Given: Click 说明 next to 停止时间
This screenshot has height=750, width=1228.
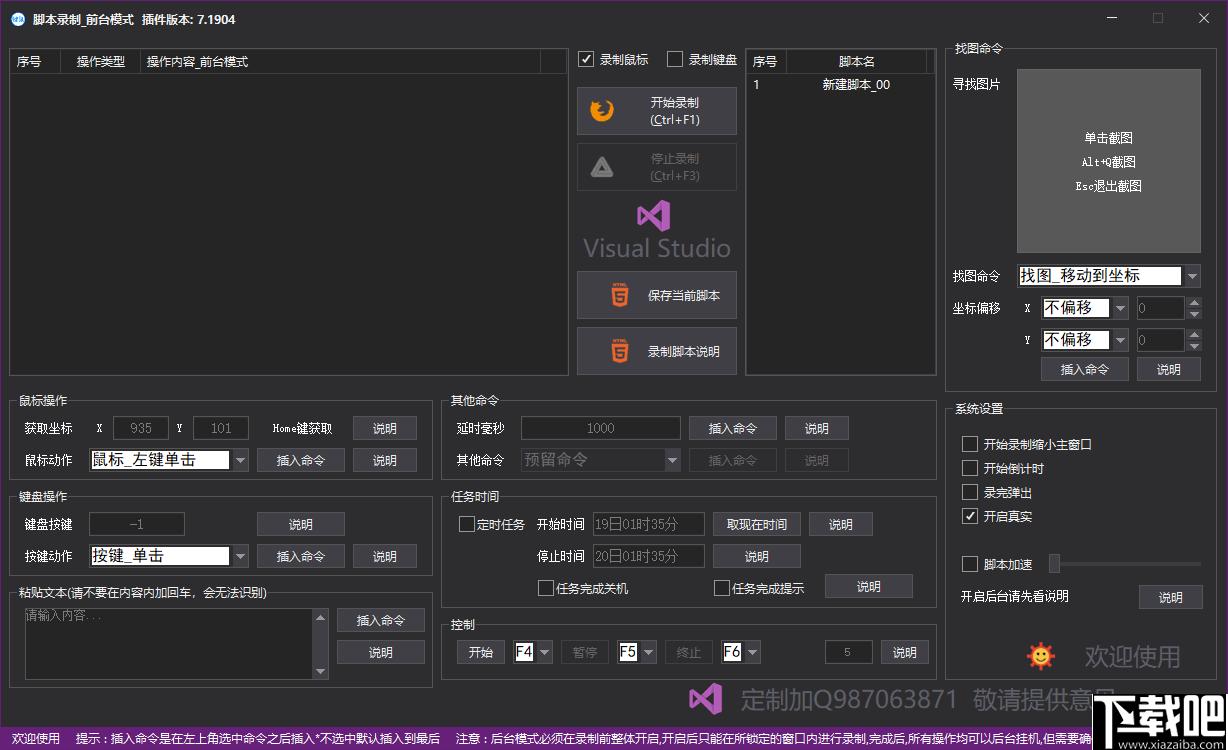Looking at the screenshot, I should click(x=757, y=556).
